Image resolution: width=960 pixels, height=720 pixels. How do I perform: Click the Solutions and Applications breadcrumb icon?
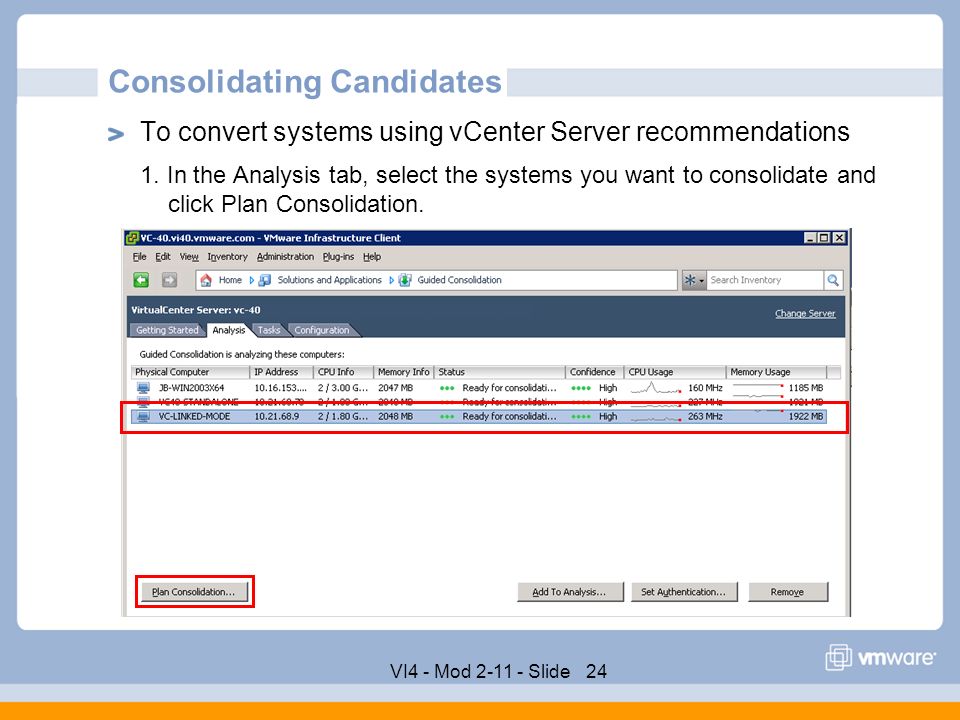(x=264, y=280)
